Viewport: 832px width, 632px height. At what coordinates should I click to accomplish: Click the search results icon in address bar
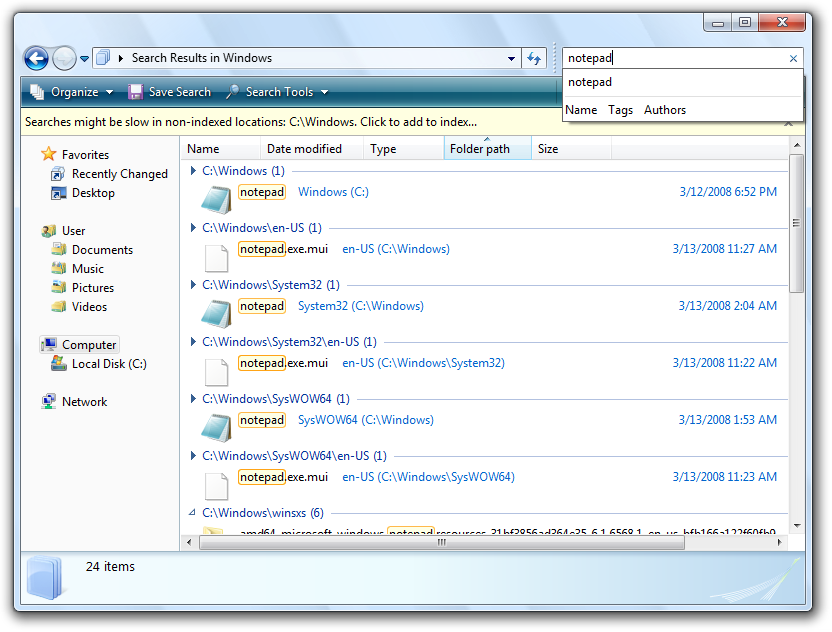pyautogui.click(x=103, y=58)
